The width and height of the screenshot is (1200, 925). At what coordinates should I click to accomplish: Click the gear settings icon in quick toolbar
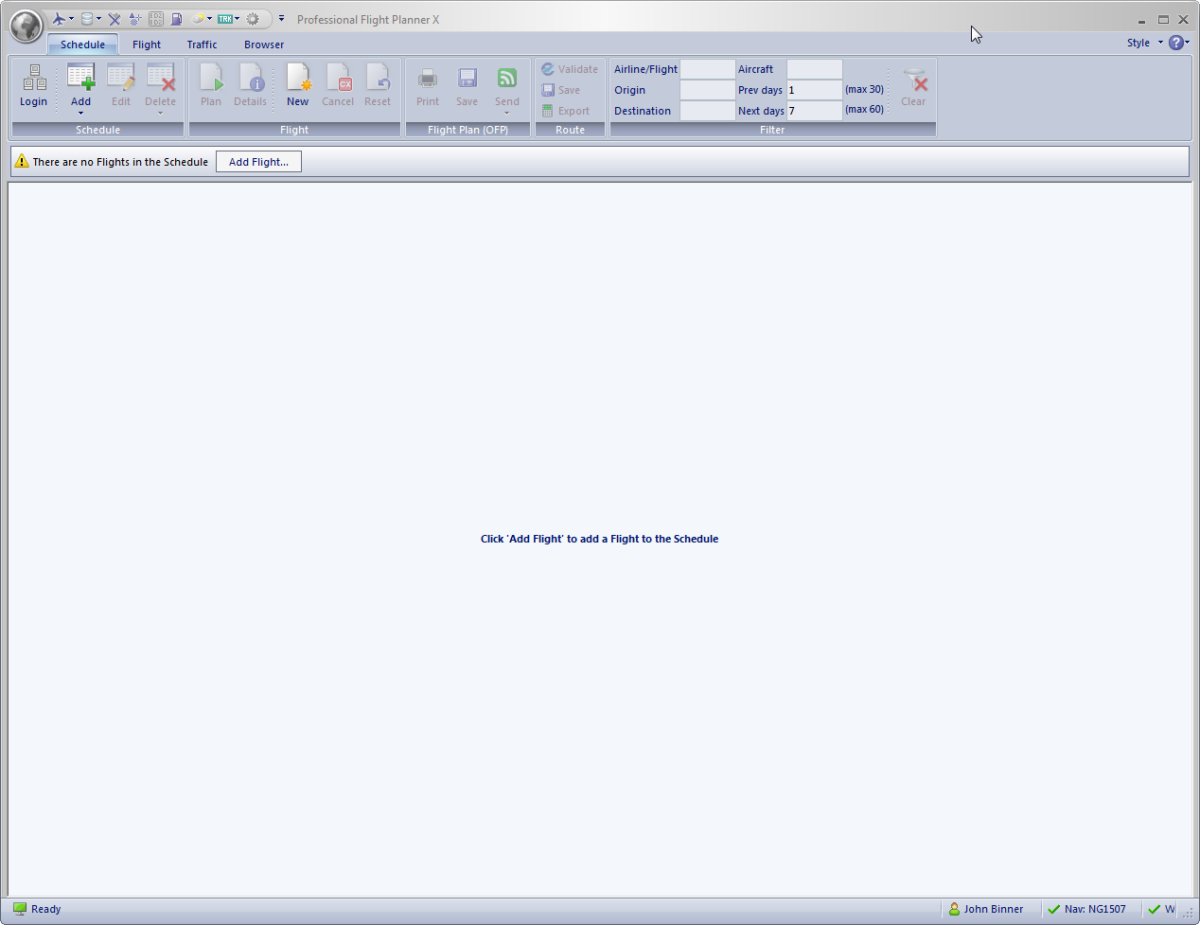[x=253, y=19]
